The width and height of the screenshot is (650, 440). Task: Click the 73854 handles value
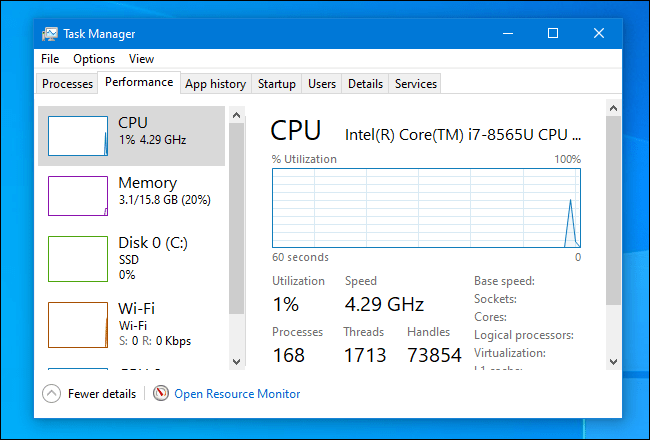434,355
